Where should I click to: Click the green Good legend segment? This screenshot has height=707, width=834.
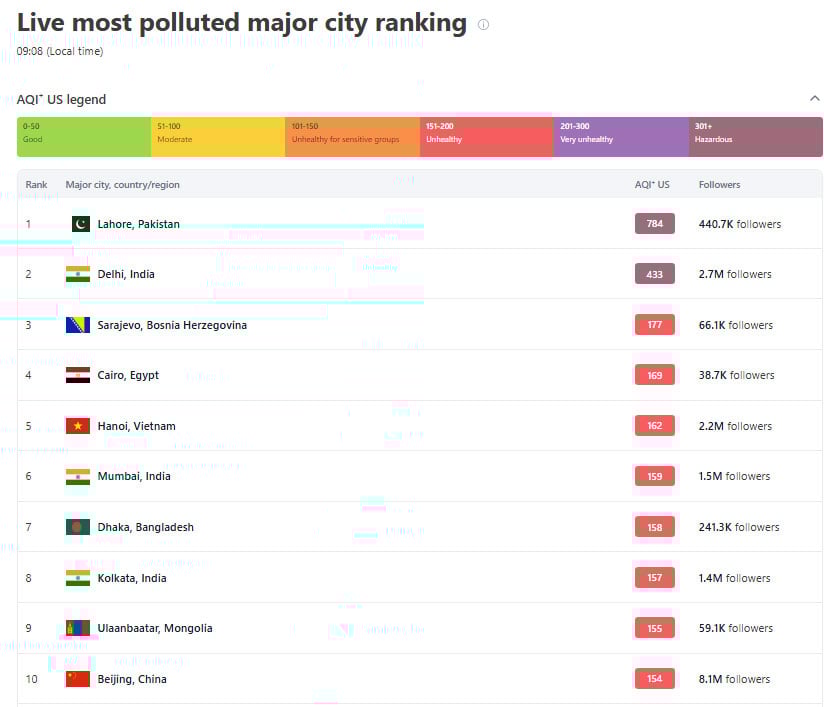pos(84,137)
